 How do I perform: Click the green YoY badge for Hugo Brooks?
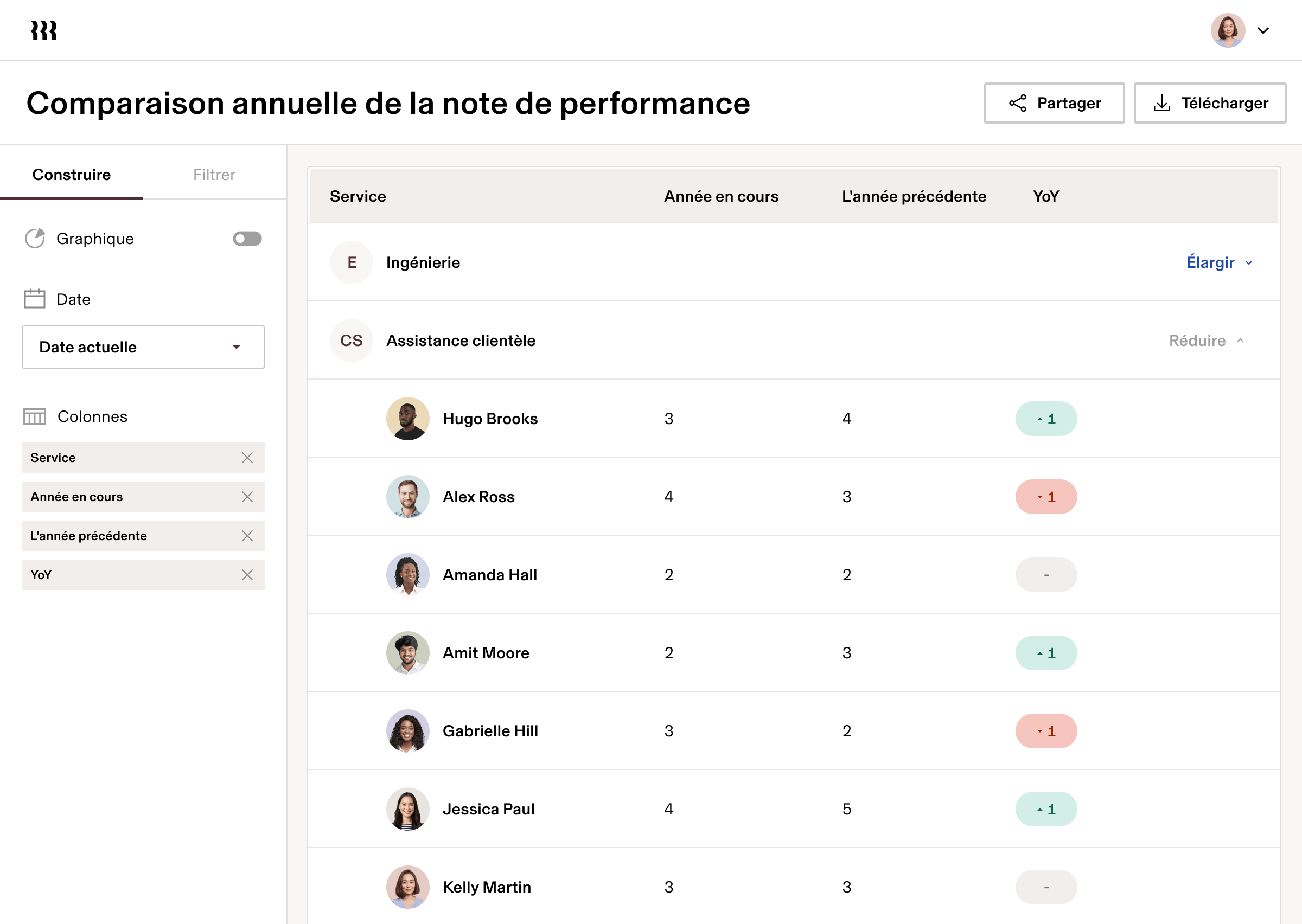click(x=1046, y=418)
